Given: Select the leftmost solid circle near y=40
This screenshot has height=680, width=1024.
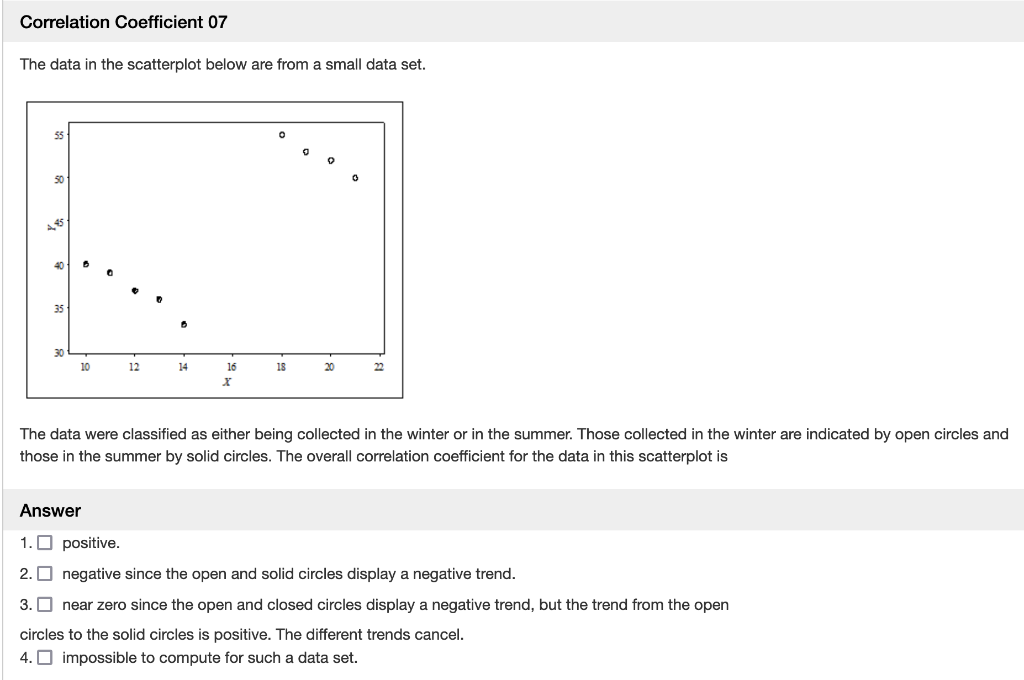Looking at the screenshot, I should tap(86, 264).
